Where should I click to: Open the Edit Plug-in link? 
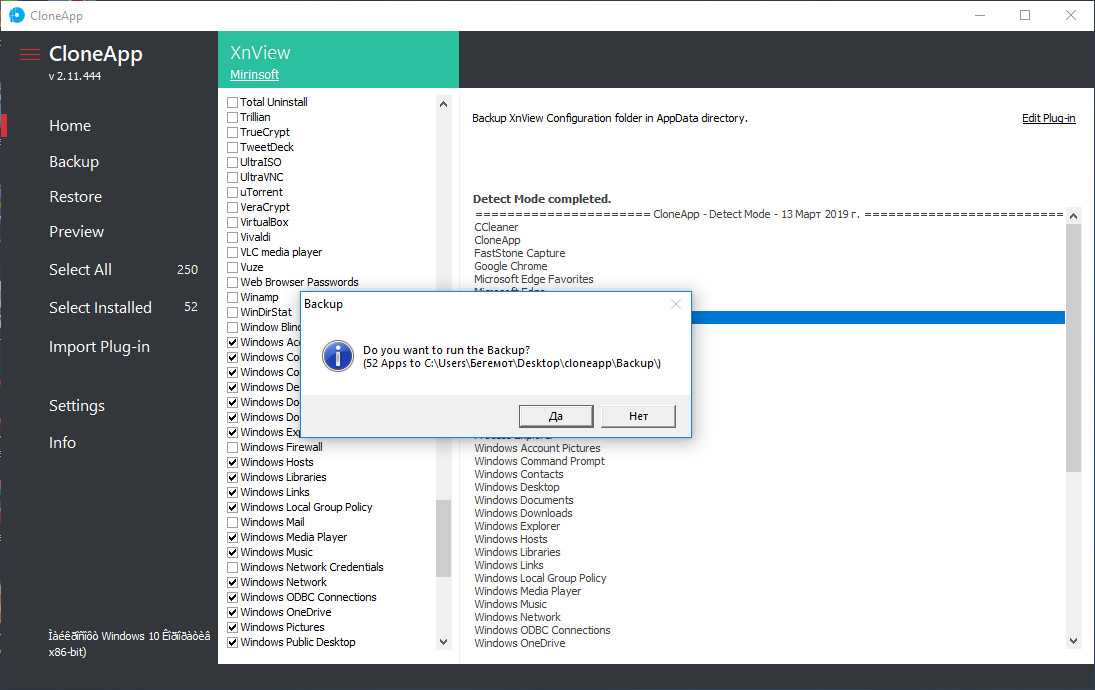pyautogui.click(x=1048, y=118)
